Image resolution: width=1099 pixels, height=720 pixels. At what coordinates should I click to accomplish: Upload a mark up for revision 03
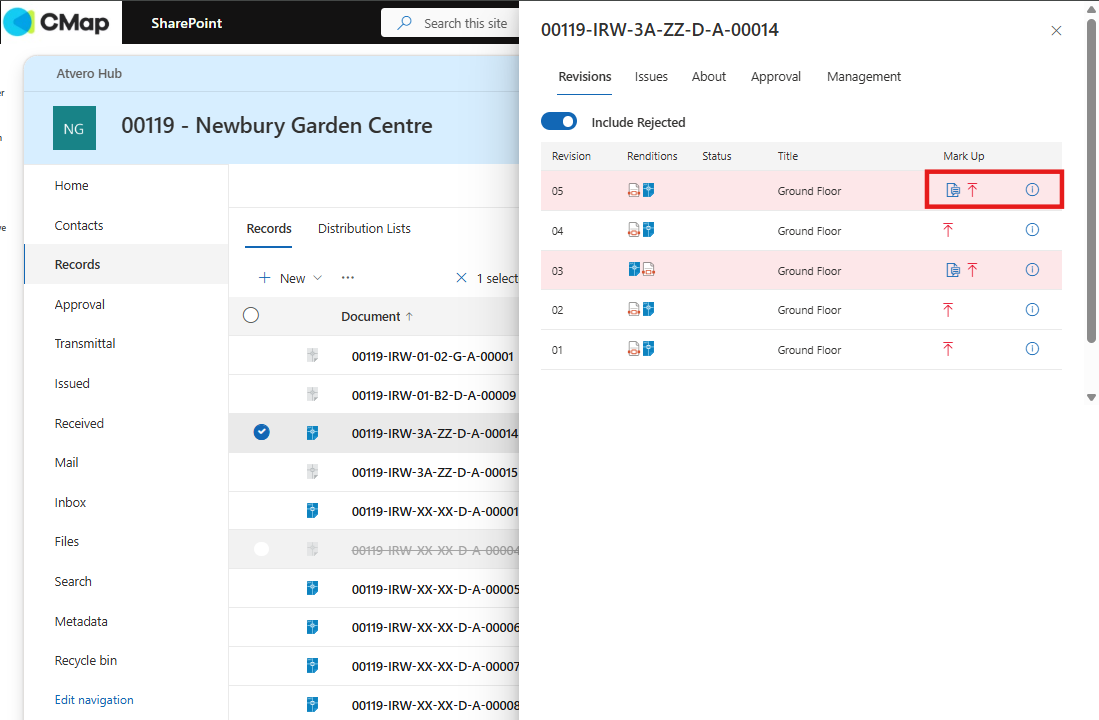(x=973, y=270)
